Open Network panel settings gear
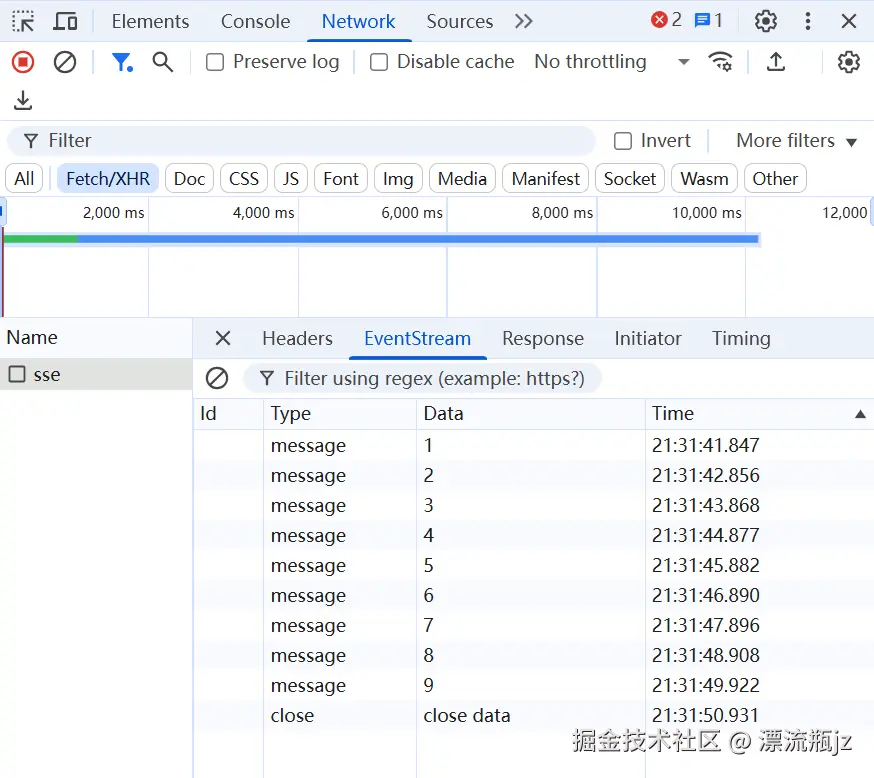Image resolution: width=874 pixels, height=778 pixels. (848, 62)
